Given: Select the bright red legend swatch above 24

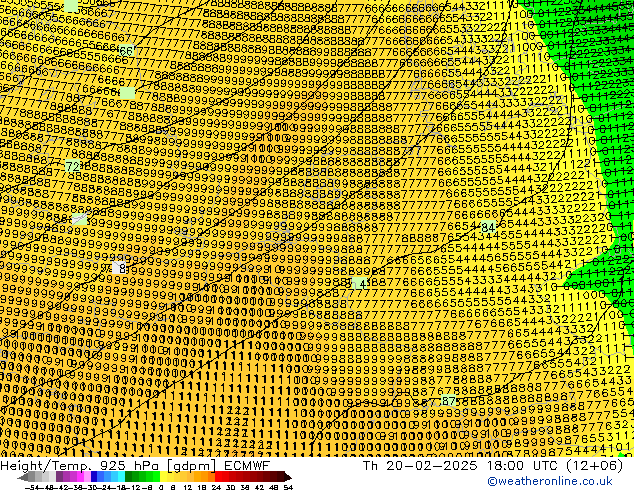Looking at the screenshot, I should point(218,477).
